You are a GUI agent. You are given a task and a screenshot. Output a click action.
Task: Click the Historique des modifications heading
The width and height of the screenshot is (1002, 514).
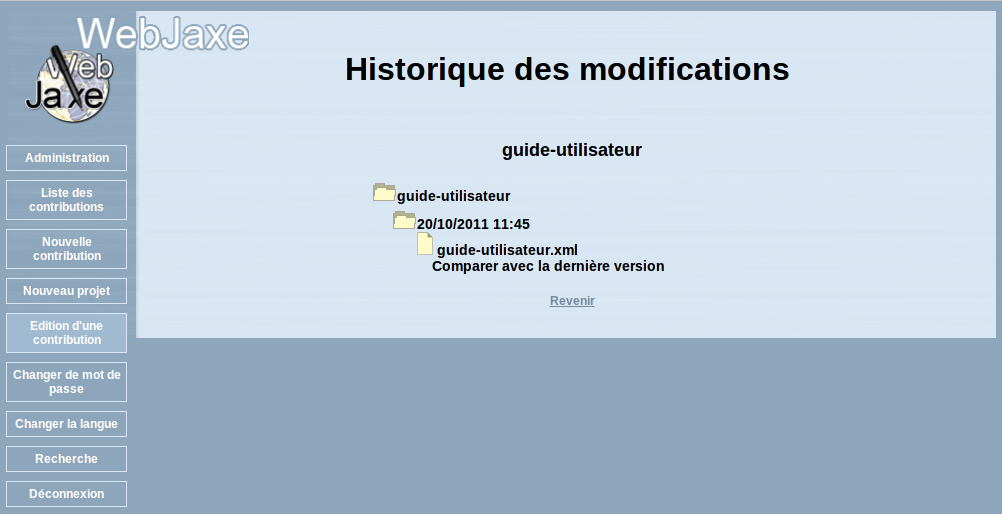pyautogui.click(x=567, y=69)
